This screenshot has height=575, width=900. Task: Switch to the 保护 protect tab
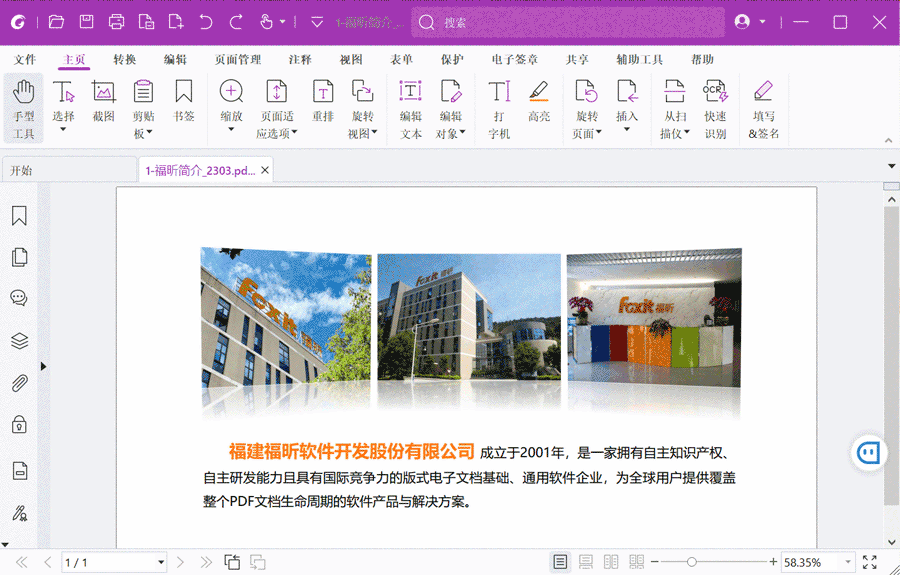point(452,60)
